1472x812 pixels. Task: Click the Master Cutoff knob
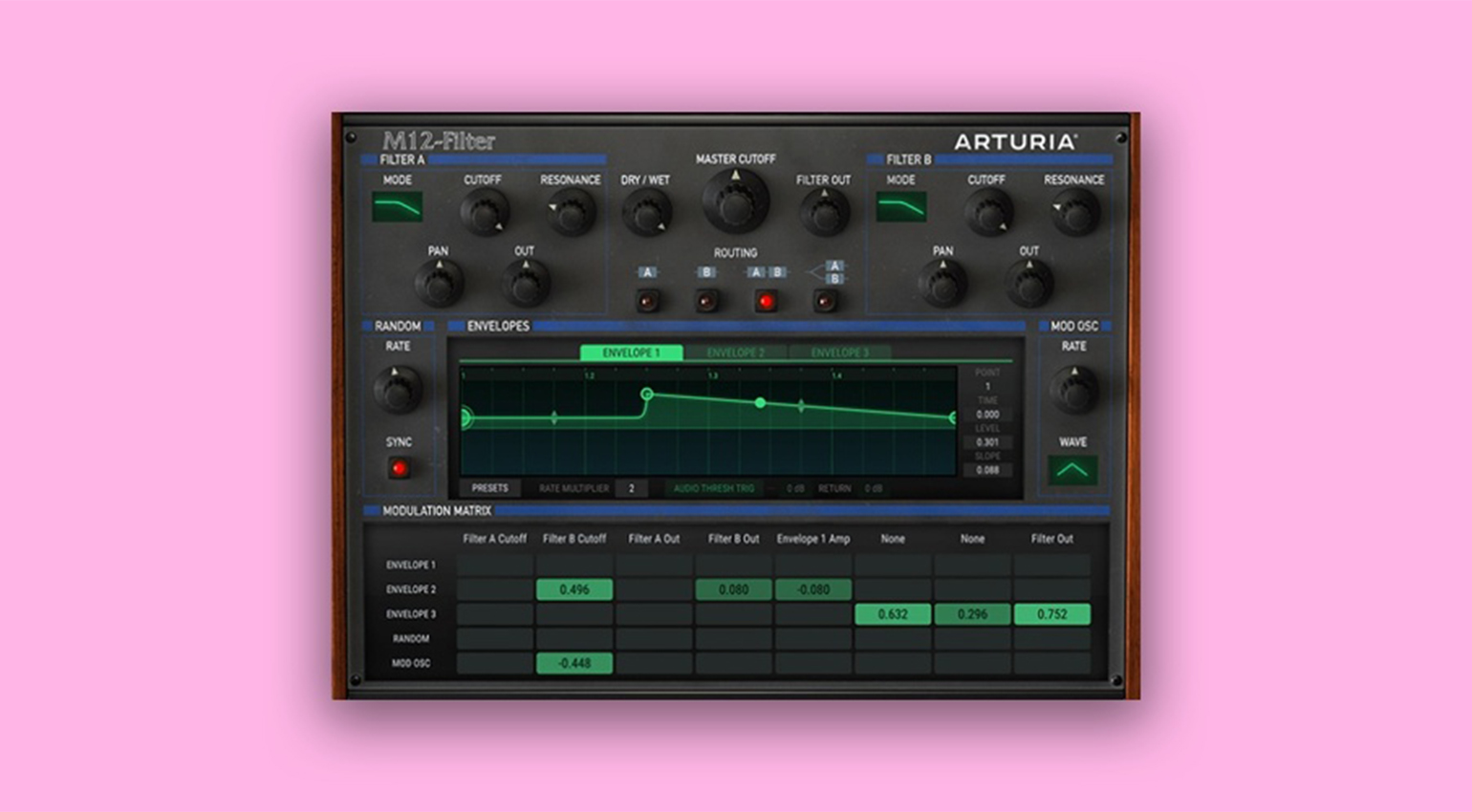click(735, 203)
